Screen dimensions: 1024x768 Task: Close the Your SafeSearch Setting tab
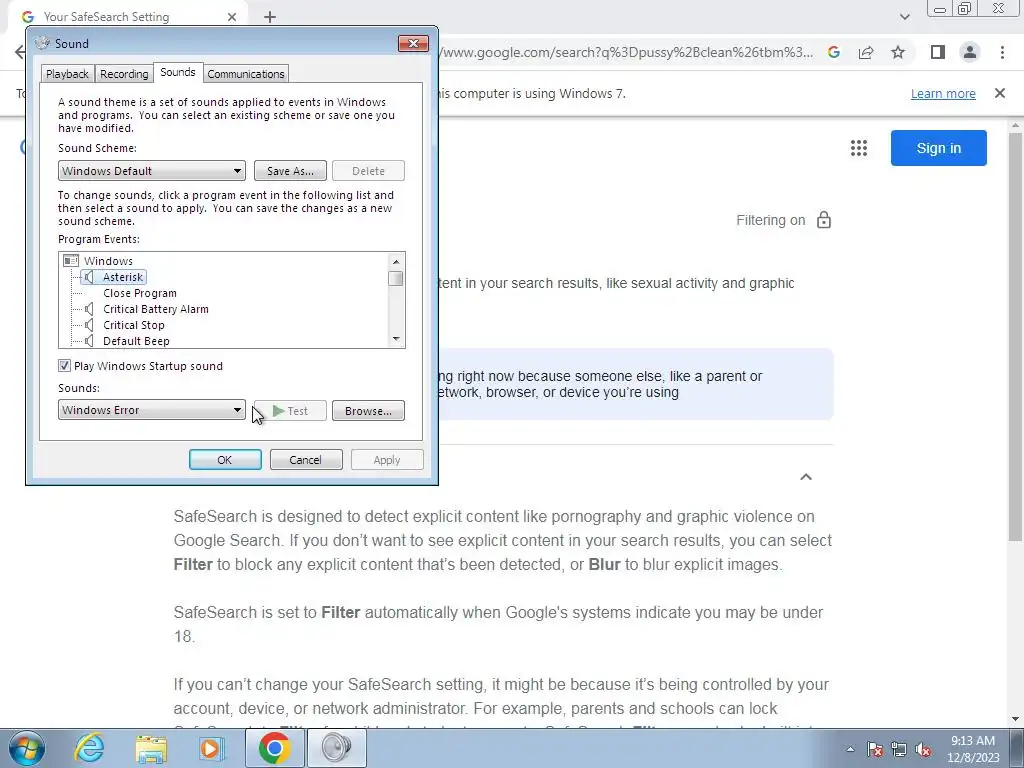(x=232, y=17)
